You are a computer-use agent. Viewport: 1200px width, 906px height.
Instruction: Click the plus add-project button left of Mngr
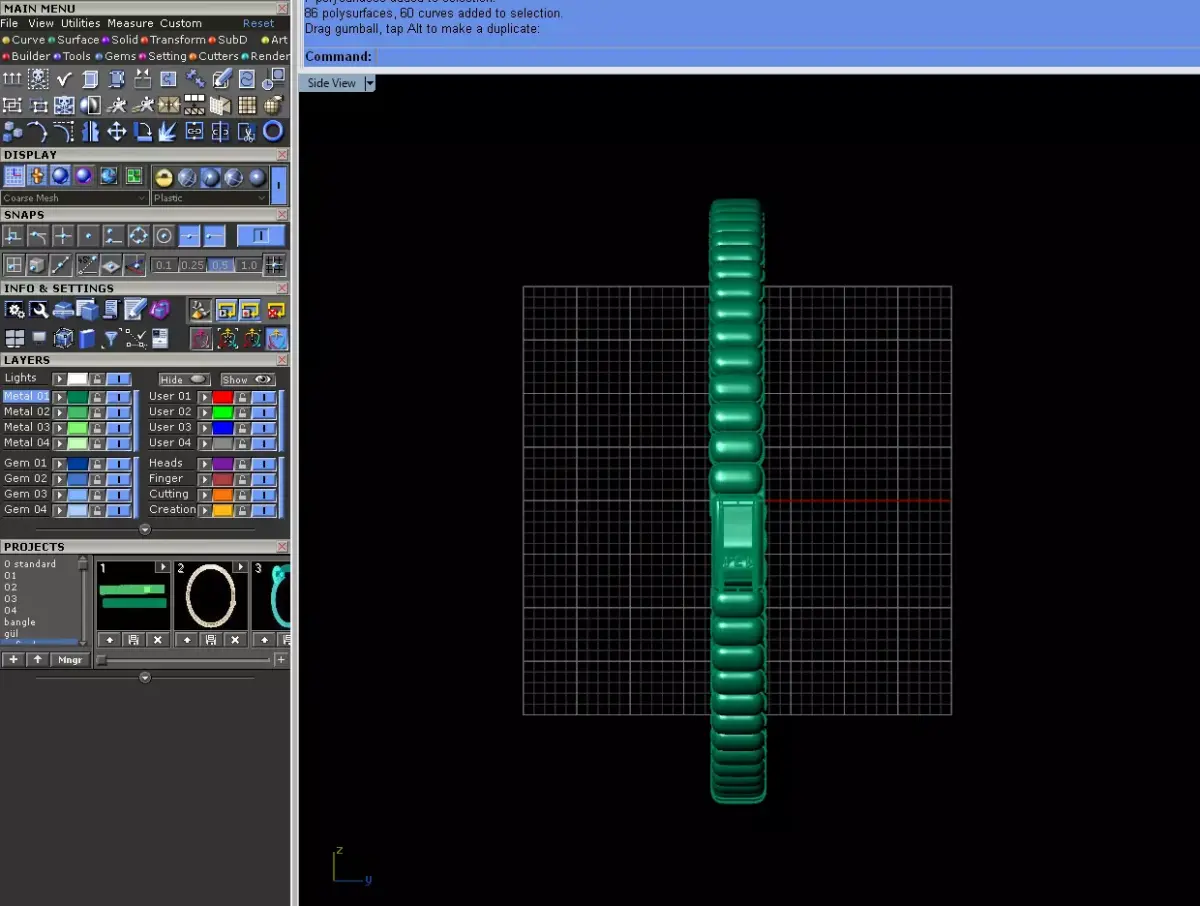tap(13, 660)
